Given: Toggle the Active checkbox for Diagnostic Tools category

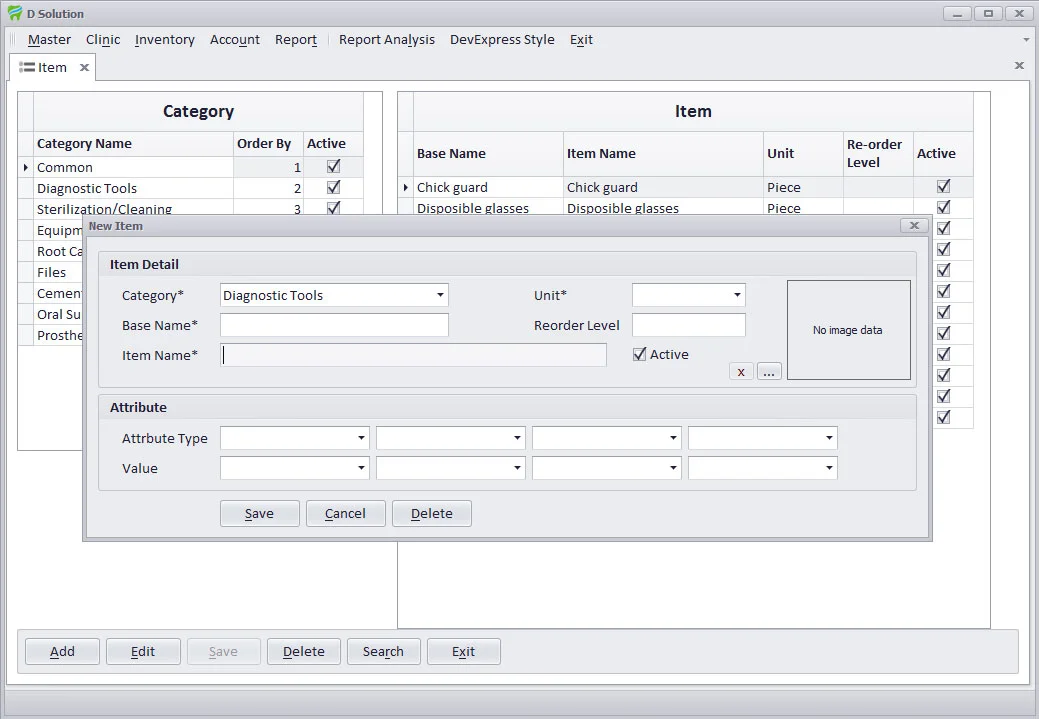Looking at the screenshot, I should (333, 188).
